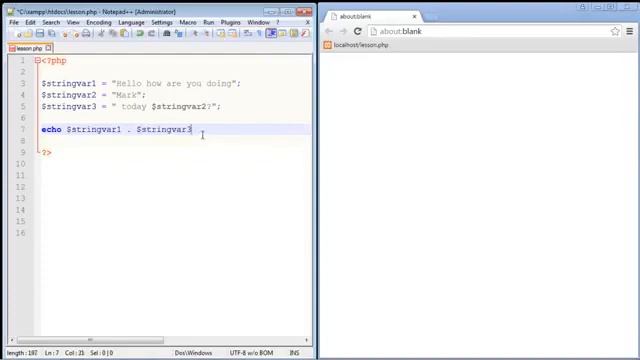Open the Language menu
Image resolution: width=640 pixels, height=360 pixels.
click(x=131, y=22)
